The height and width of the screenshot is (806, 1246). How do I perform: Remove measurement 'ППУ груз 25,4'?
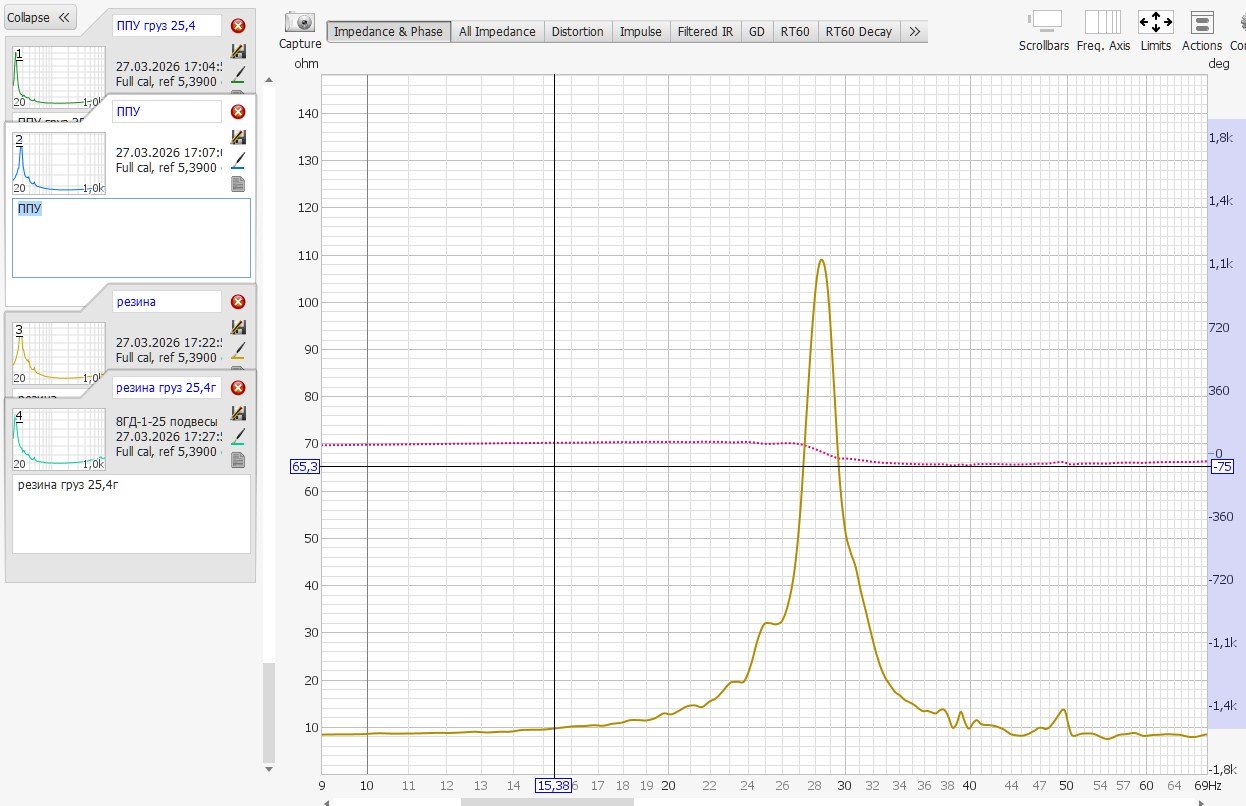coord(238,26)
